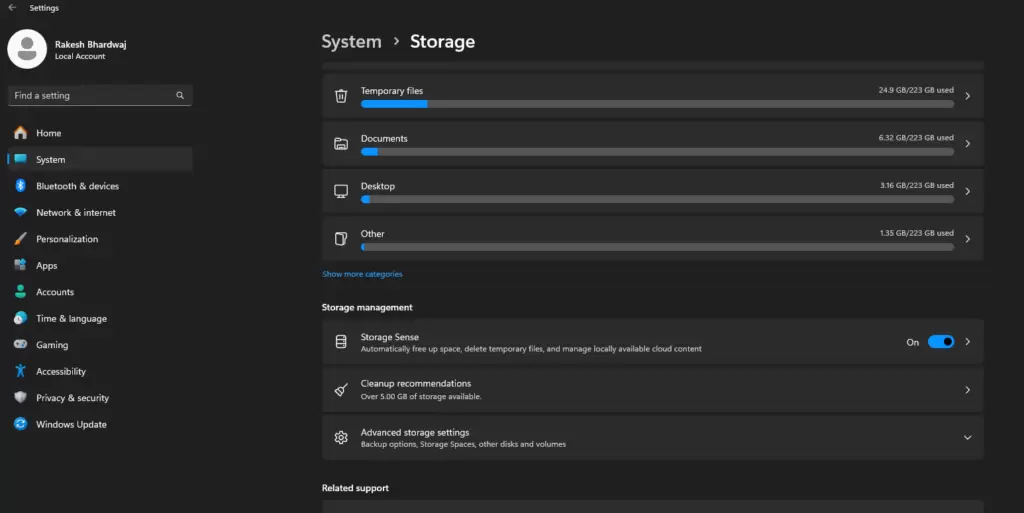Click the search magnifier icon
Screen dimensions: 1024x513
[x=180, y=96]
